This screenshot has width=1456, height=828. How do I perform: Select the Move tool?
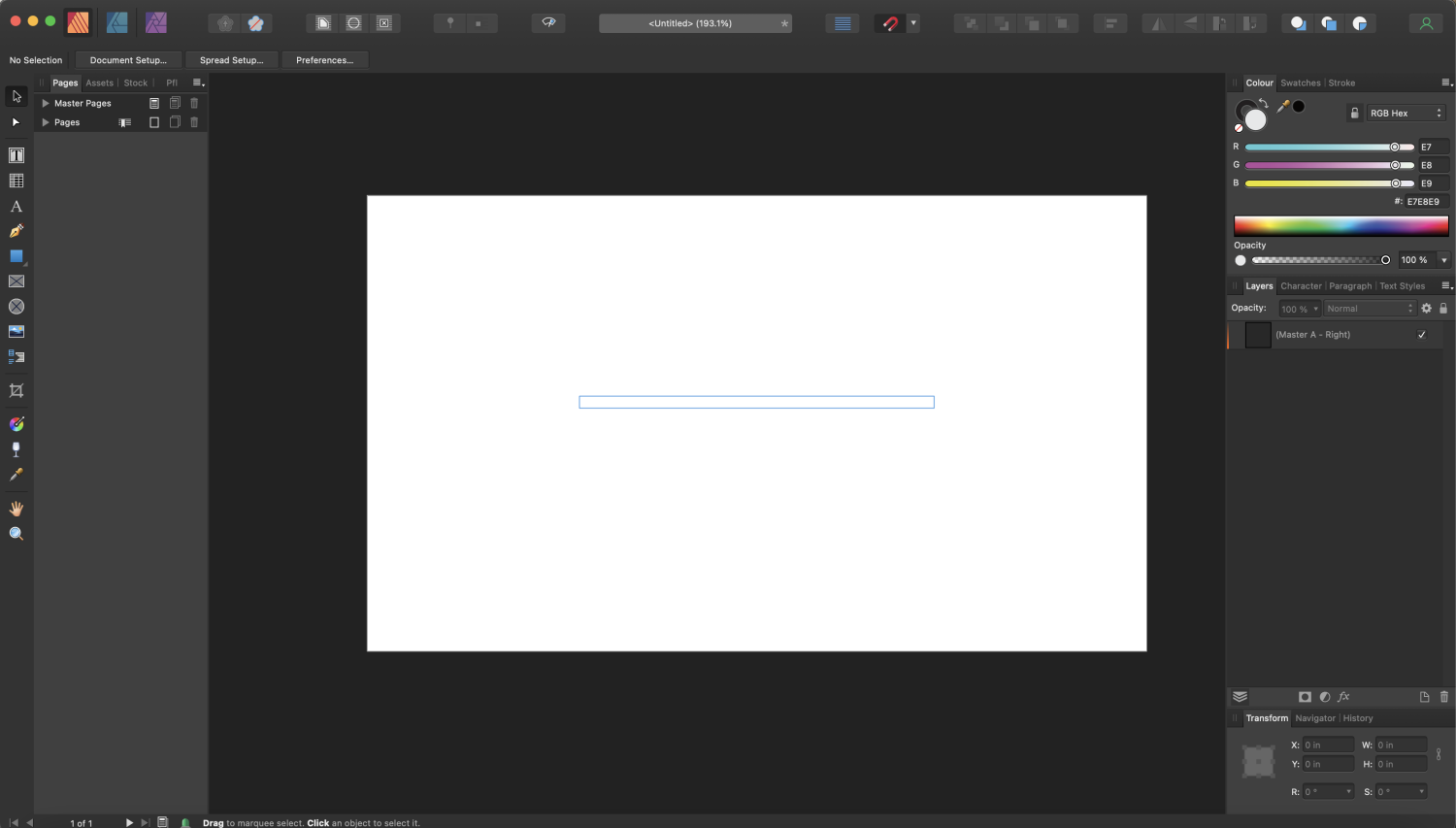coord(16,95)
